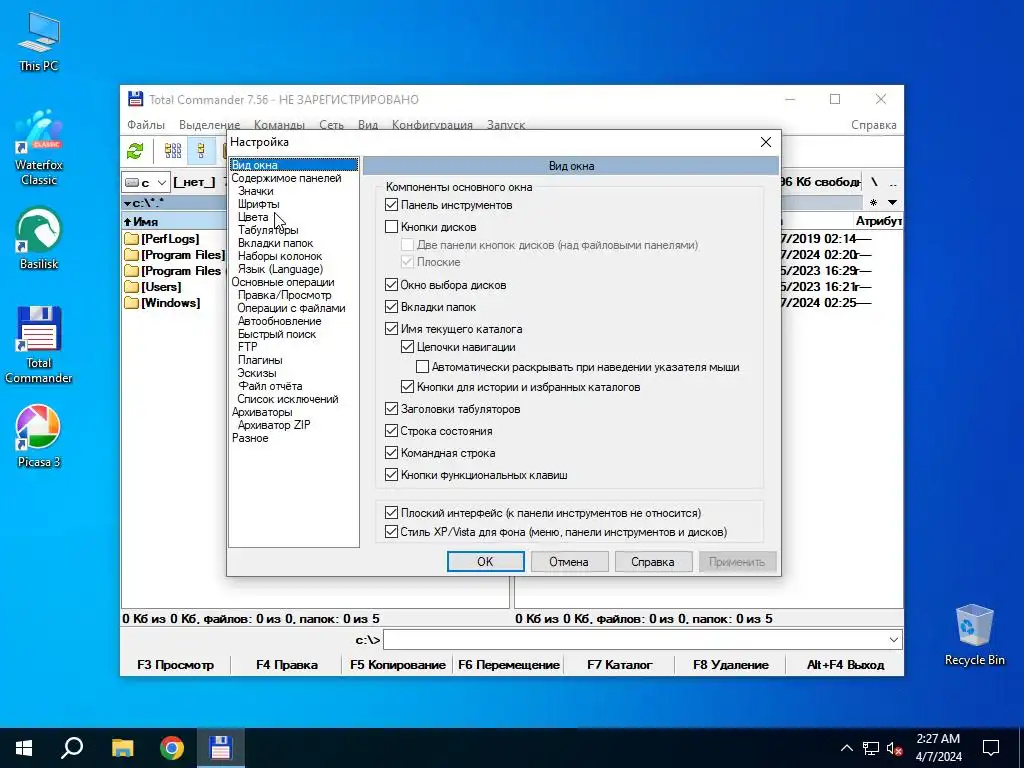This screenshot has width=1024, height=768.
Task: Uncheck Панель инструментов checkbox
Action: [391, 205]
